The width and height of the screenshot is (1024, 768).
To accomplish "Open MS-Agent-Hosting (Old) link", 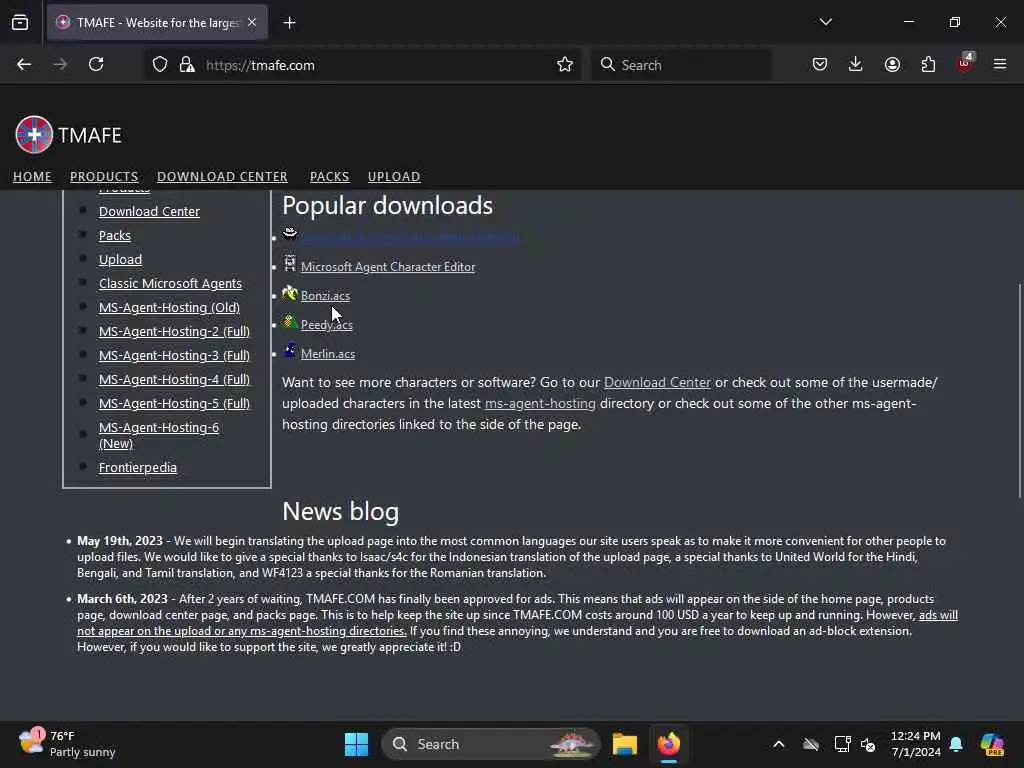I will (x=169, y=307).
